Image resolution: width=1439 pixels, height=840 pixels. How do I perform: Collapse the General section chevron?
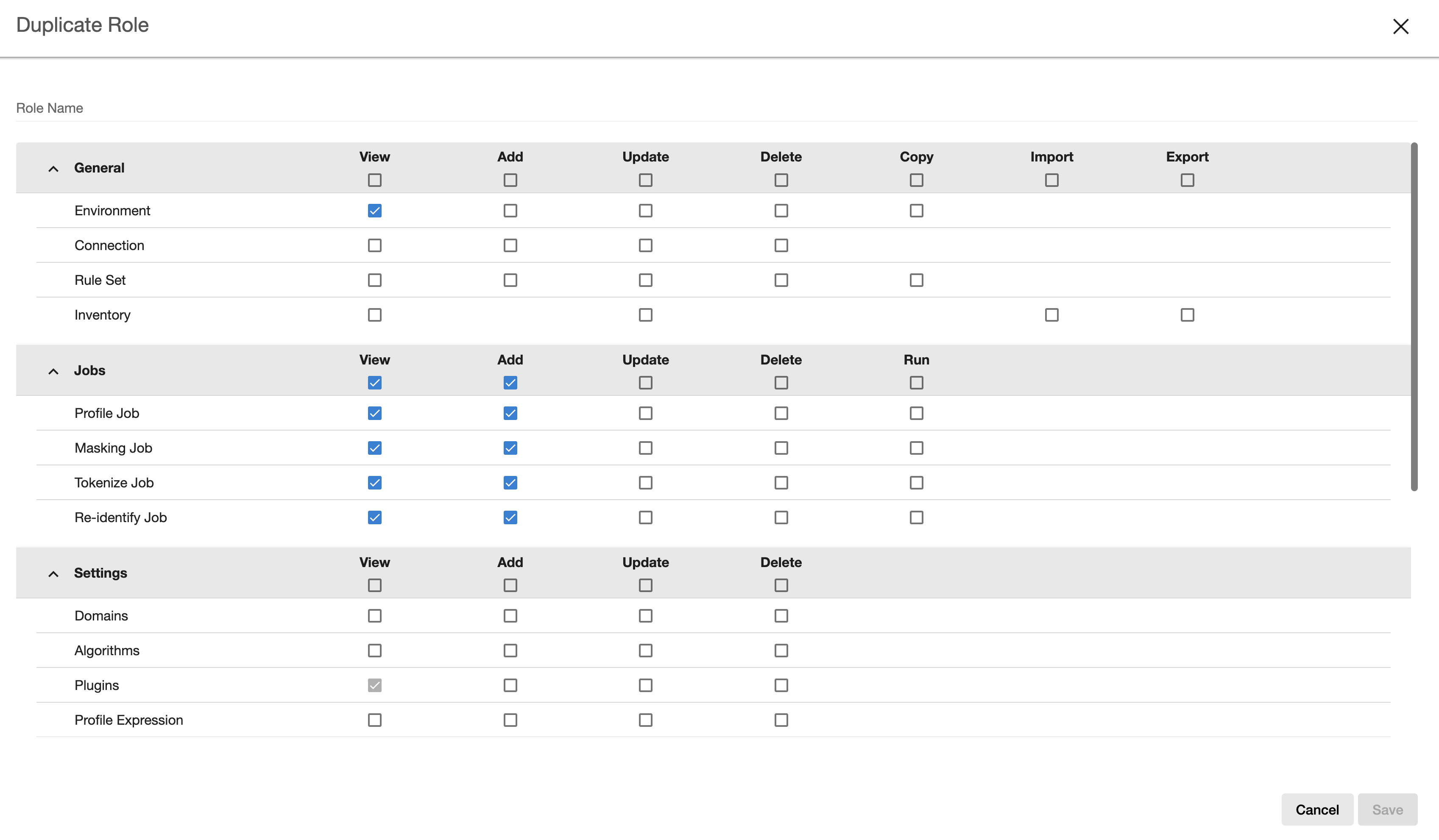pos(53,169)
